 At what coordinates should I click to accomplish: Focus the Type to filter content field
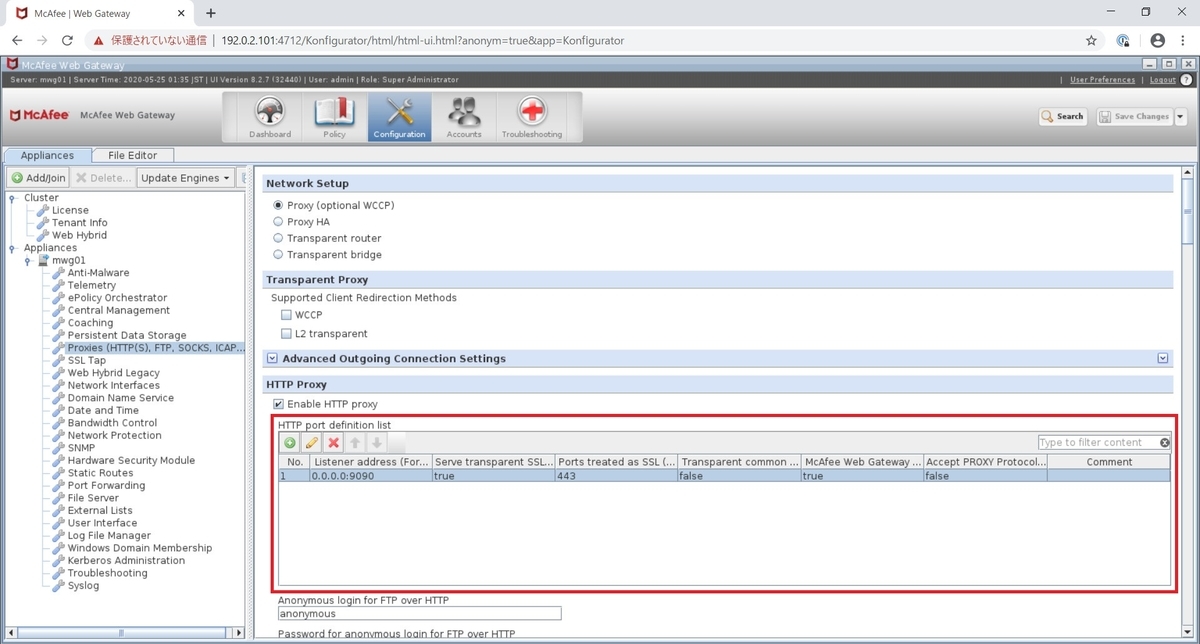(x=1097, y=443)
